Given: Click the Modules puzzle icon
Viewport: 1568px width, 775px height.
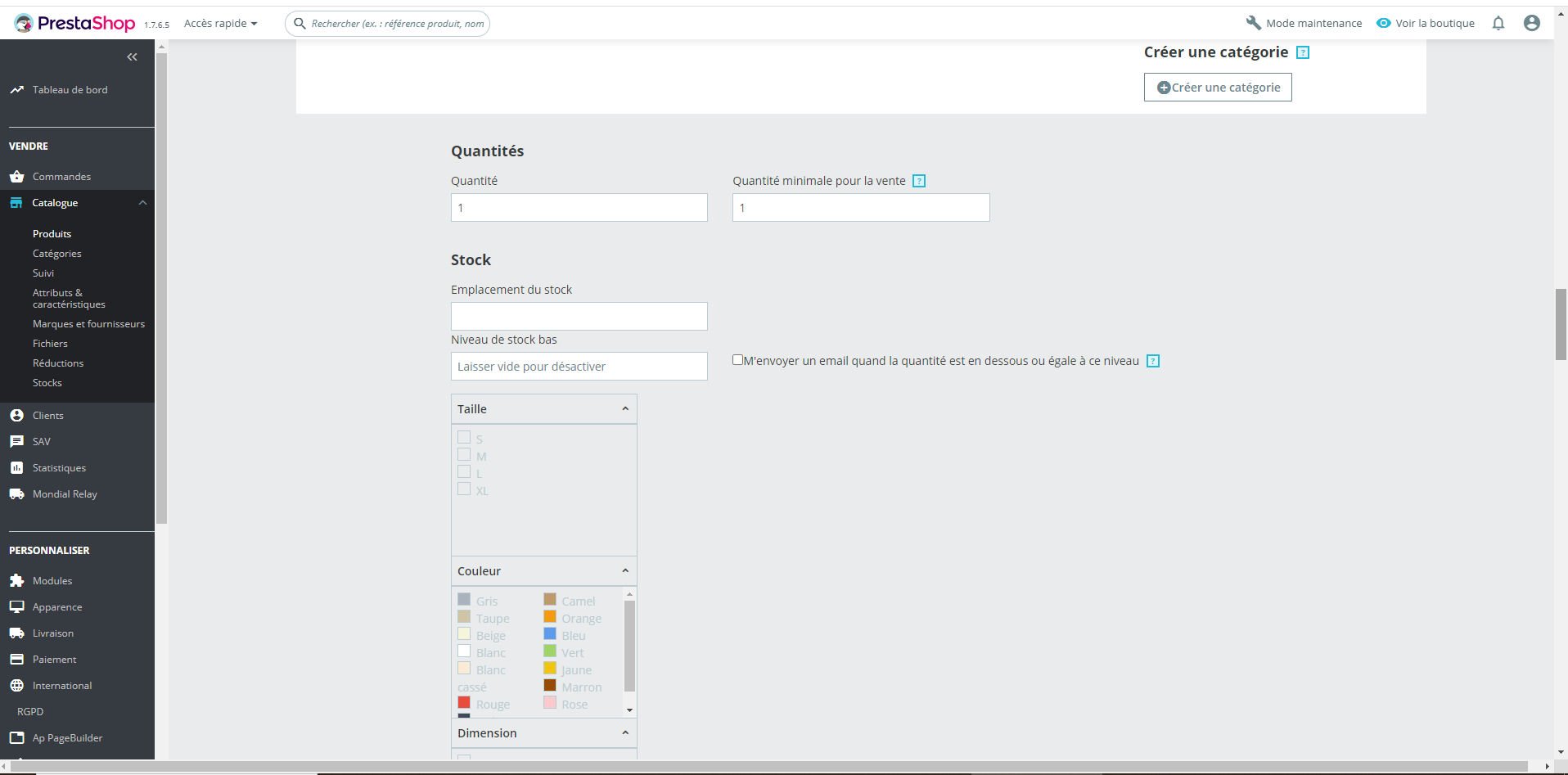Looking at the screenshot, I should tap(16, 581).
